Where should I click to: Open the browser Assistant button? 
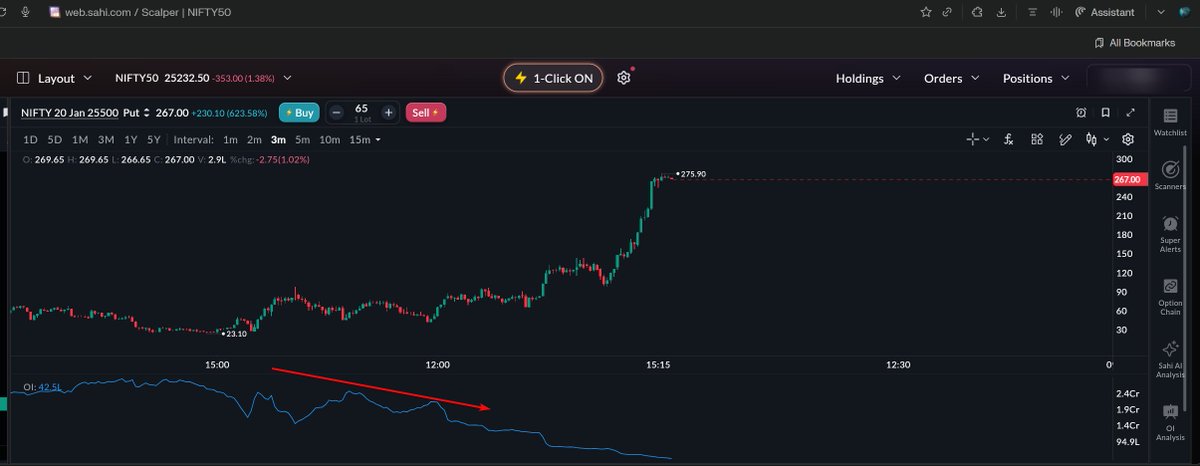[1105, 12]
